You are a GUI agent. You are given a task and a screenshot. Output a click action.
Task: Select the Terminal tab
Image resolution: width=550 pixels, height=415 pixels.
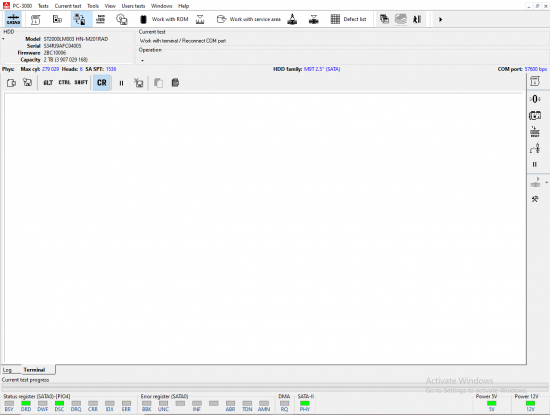(x=34, y=370)
